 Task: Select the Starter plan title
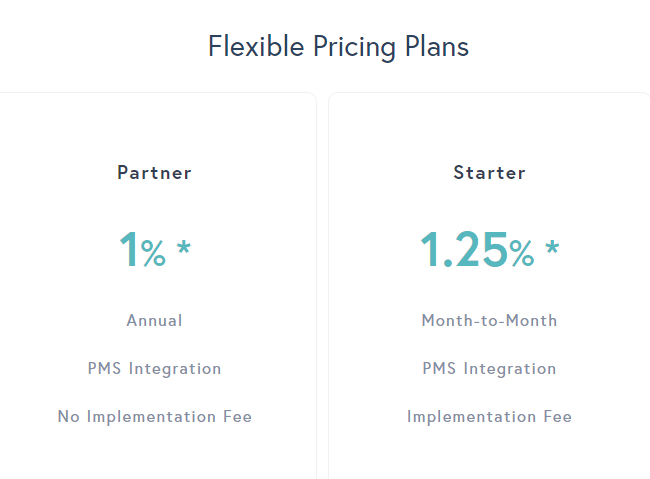pyautogui.click(x=489, y=173)
